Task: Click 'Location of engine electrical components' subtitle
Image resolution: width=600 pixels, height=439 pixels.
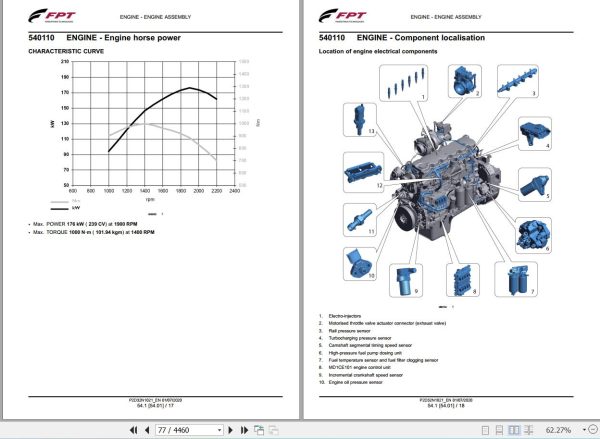Action: pos(378,51)
